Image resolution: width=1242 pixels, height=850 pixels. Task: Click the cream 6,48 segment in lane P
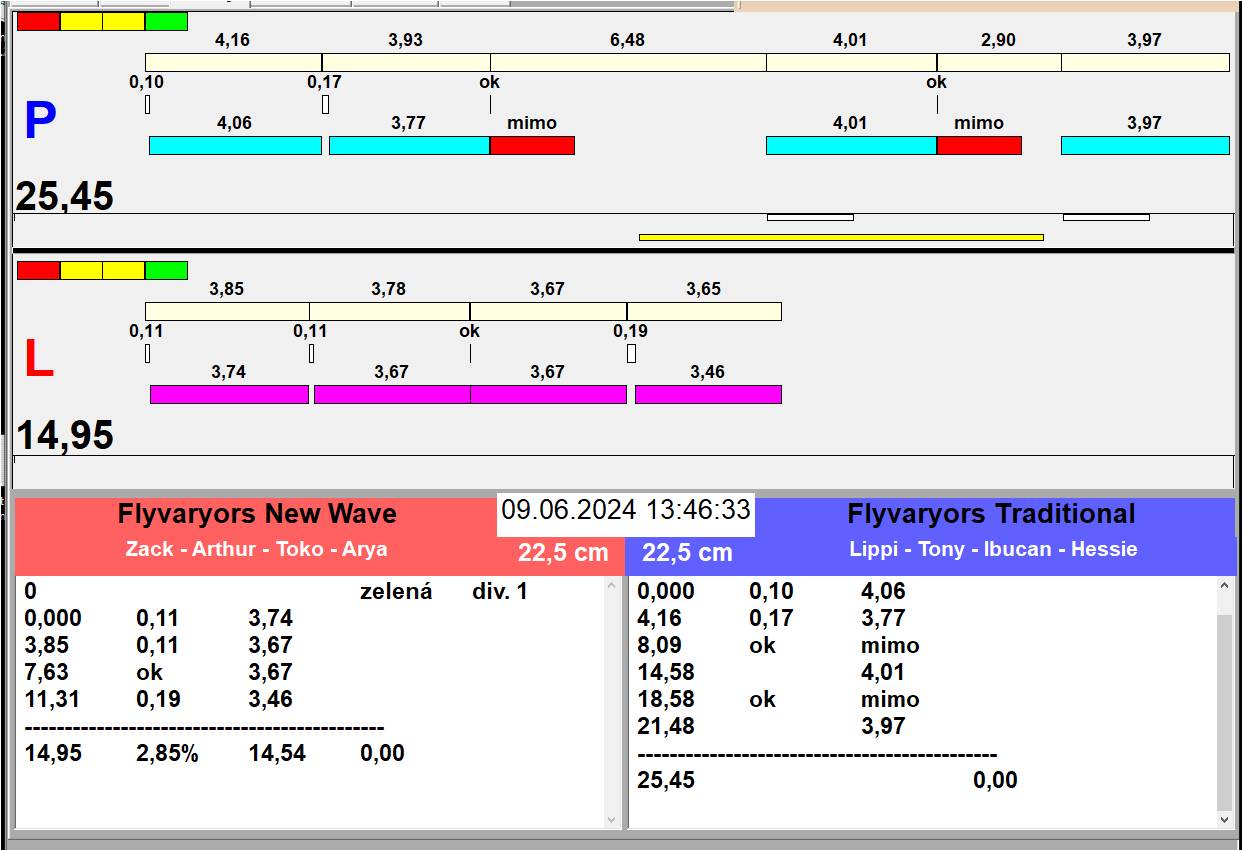click(x=628, y=62)
